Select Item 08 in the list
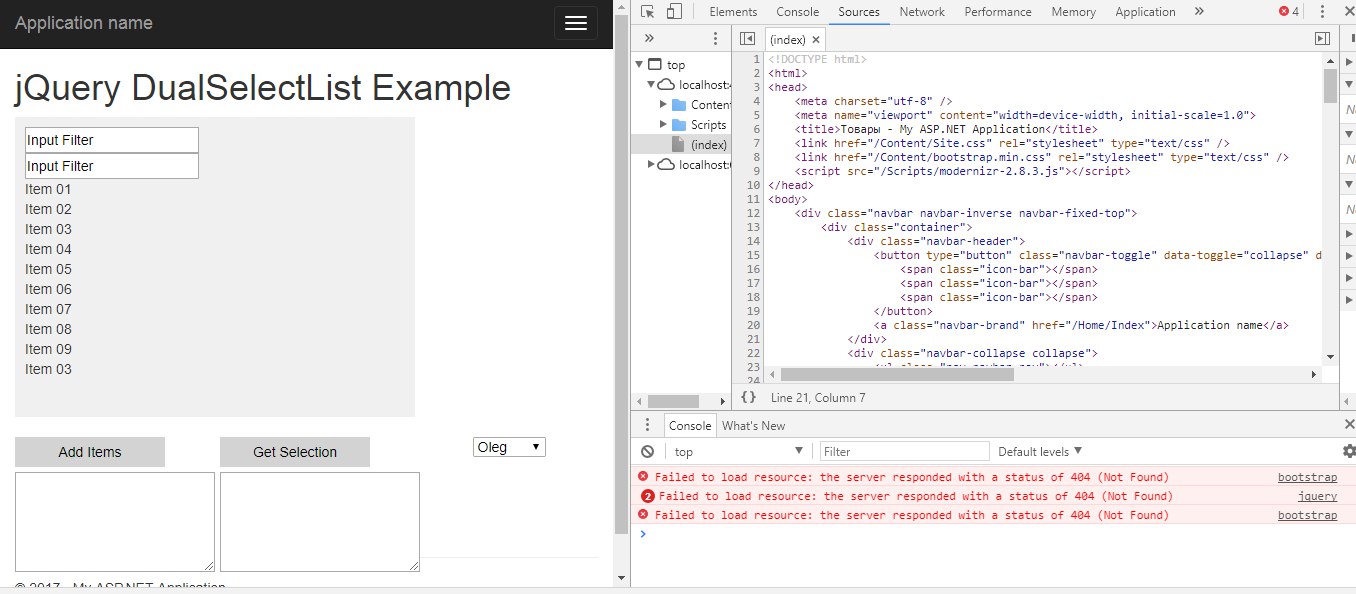The height and width of the screenshot is (594, 1356). pos(48,329)
